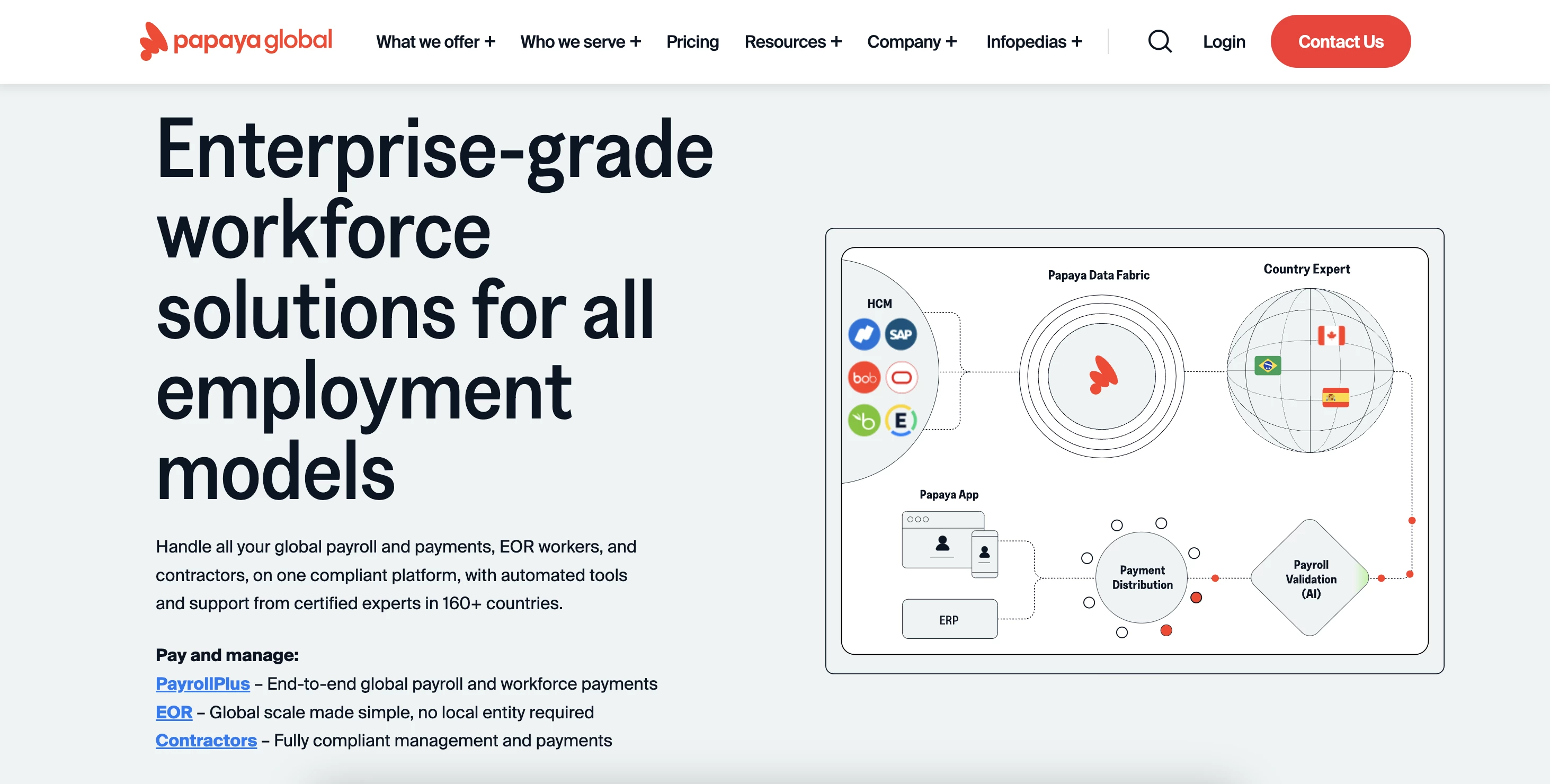
Task: Click the Contact Us button
Action: (1341, 41)
